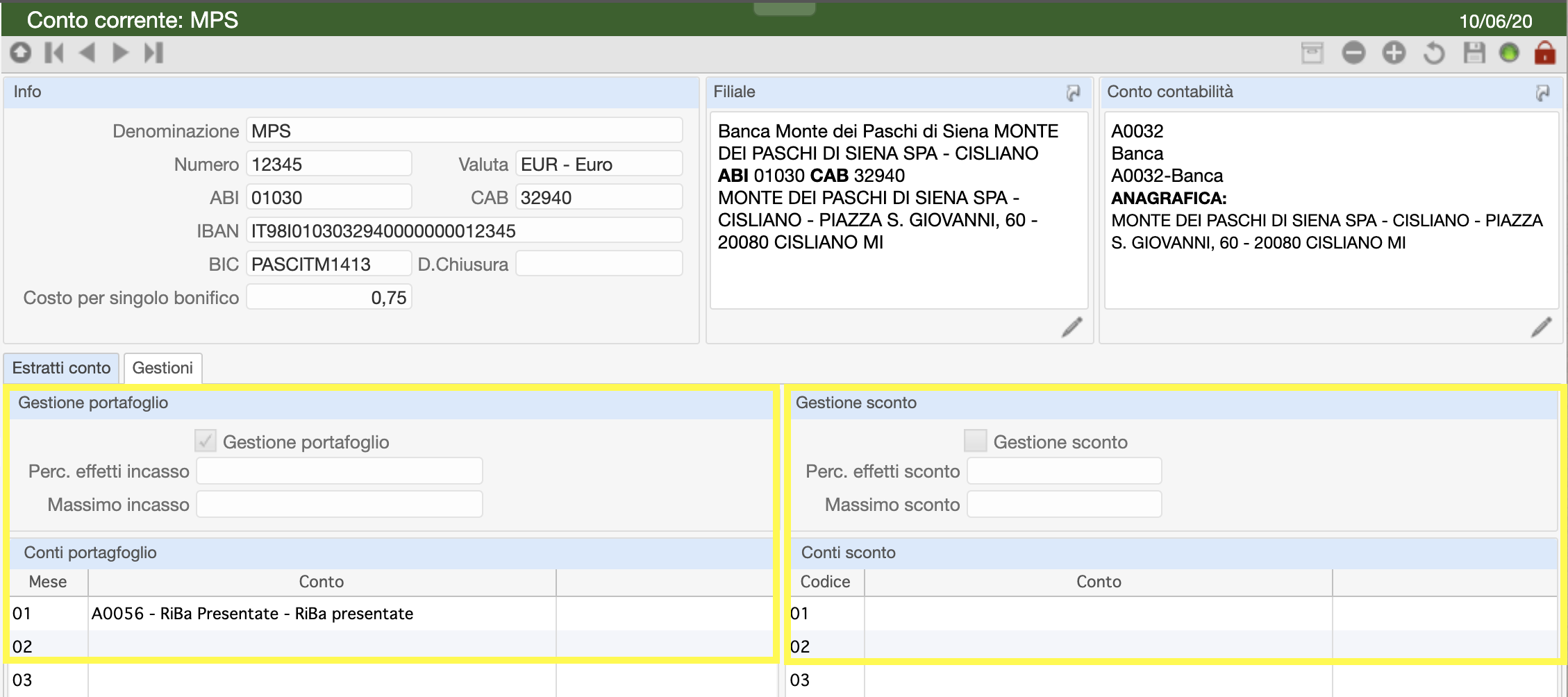The height and width of the screenshot is (697, 1568).
Task: Open the Valuta EUR - Euro field
Action: click(599, 164)
